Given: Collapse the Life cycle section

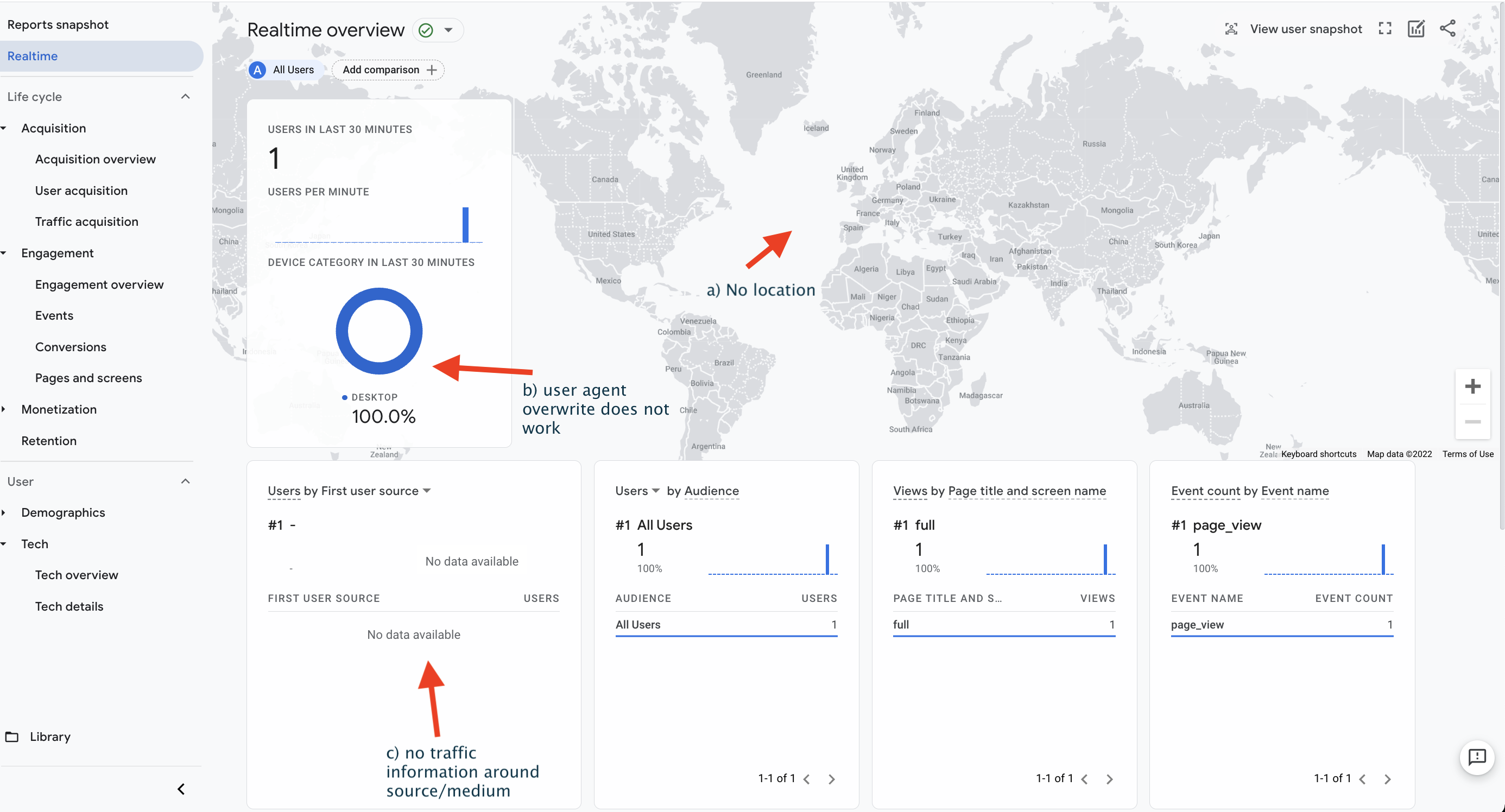Looking at the screenshot, I should (185, 97).
